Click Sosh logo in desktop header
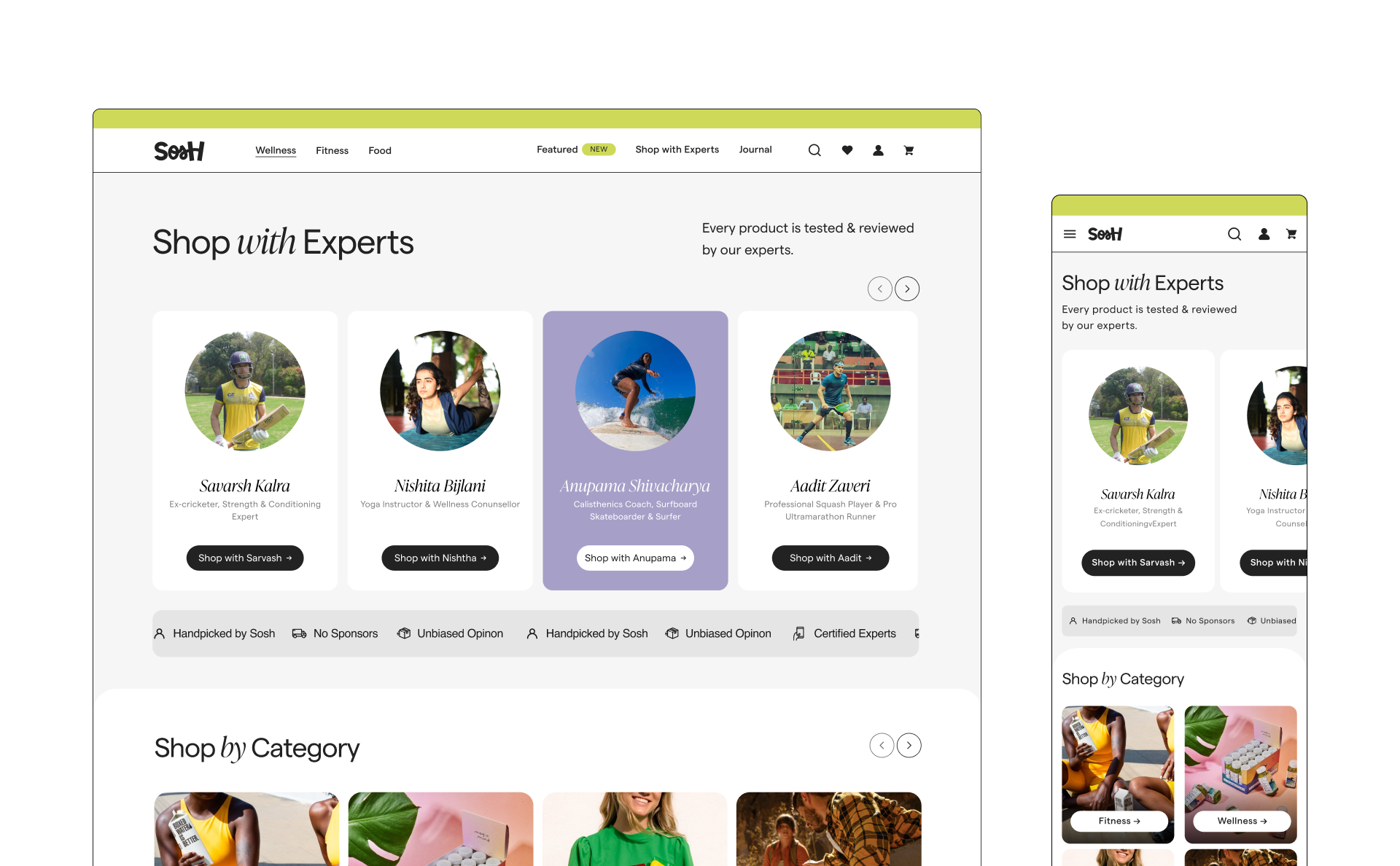 coord(179,151)
